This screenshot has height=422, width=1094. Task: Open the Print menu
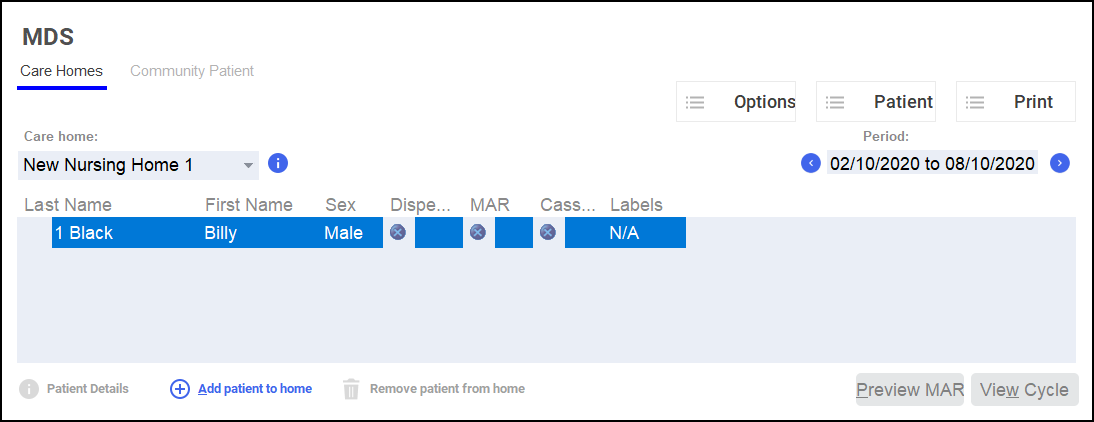(x=1016, y=102)
